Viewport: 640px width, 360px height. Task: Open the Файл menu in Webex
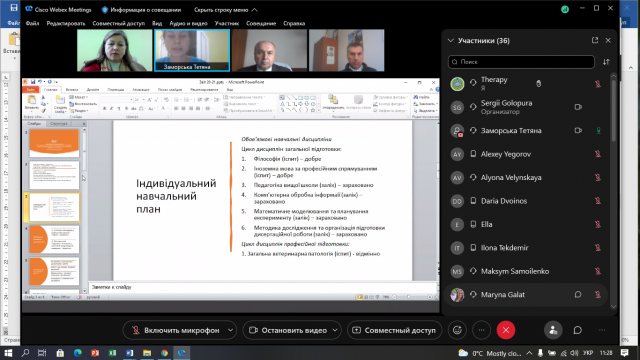pyautogui.click(x=32, y=23)
